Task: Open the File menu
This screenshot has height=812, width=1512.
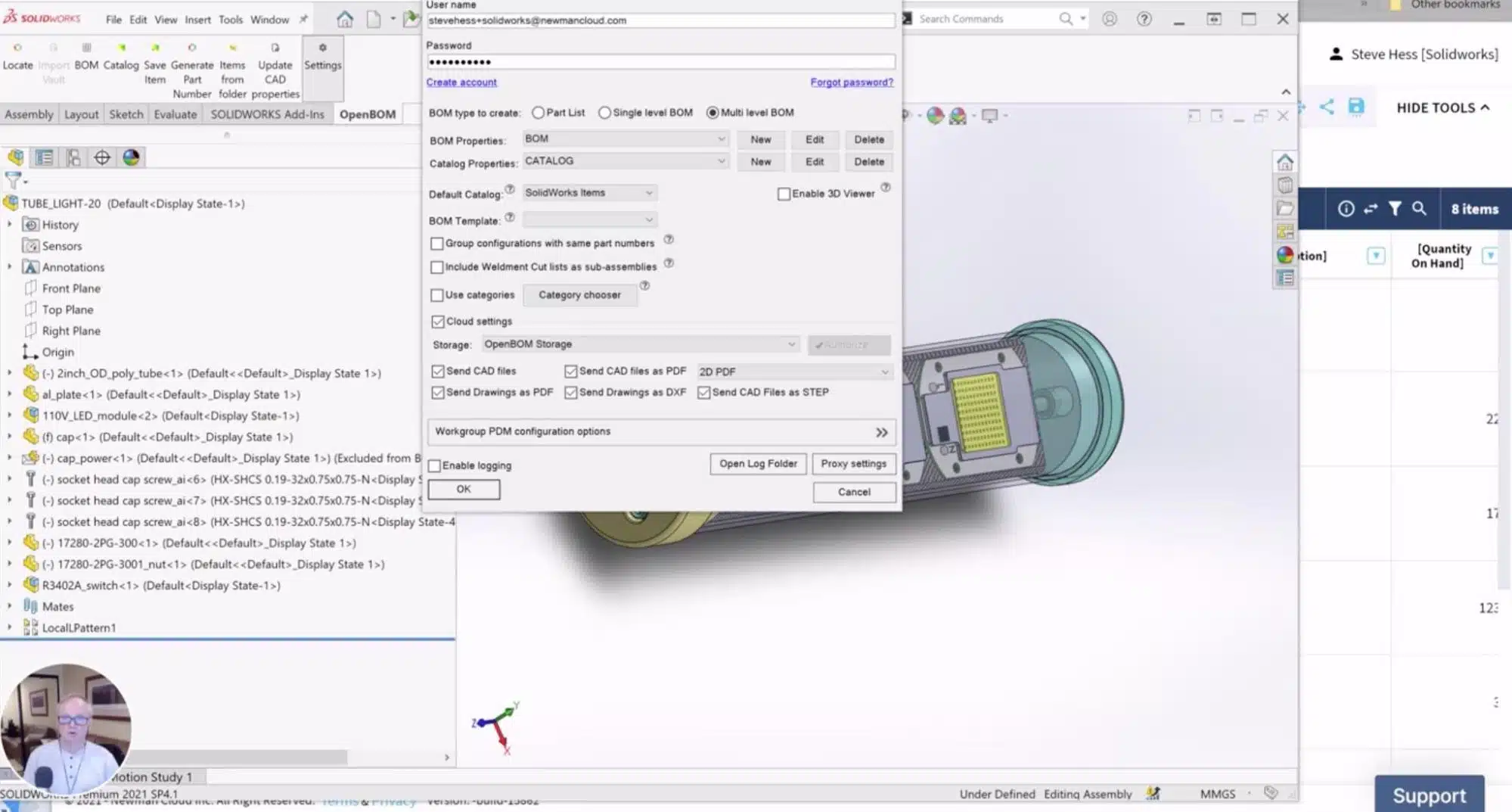Action: click(x=113, y=20)
